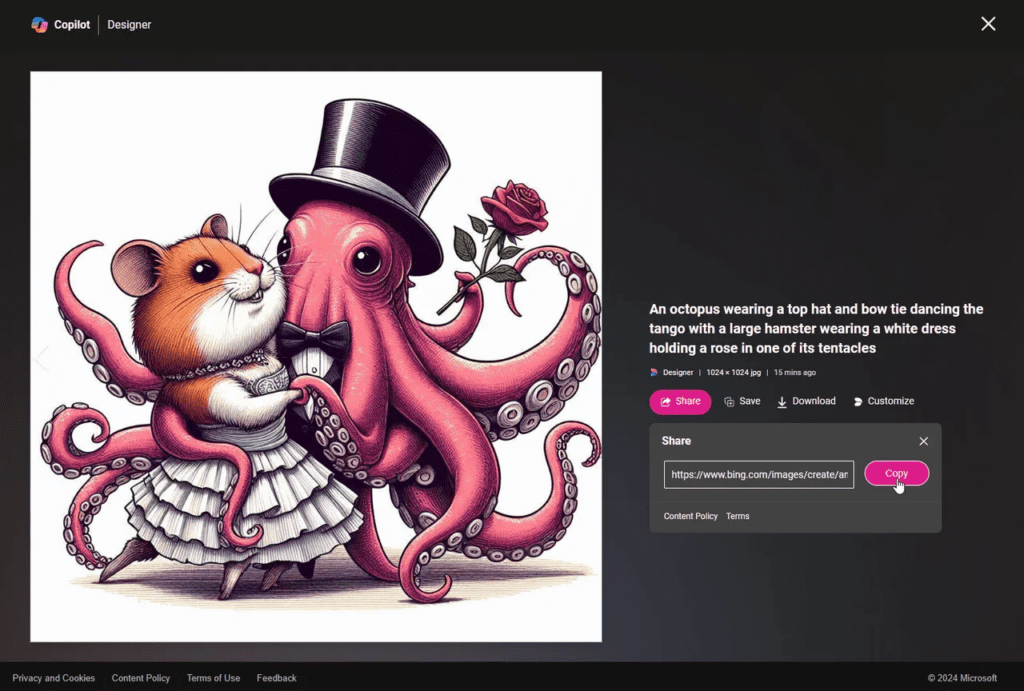This screenshot has height=691, width=1024.
Task: Close the image viewer with top-right X
Action: (987, 24)
